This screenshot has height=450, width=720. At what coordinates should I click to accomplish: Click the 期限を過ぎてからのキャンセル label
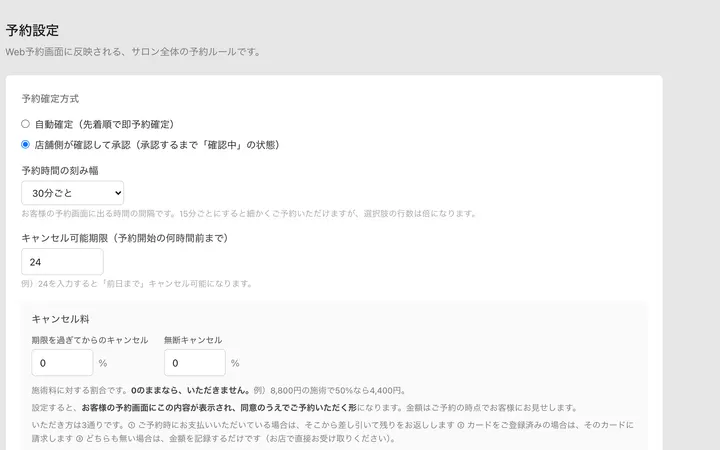(90, 340)
